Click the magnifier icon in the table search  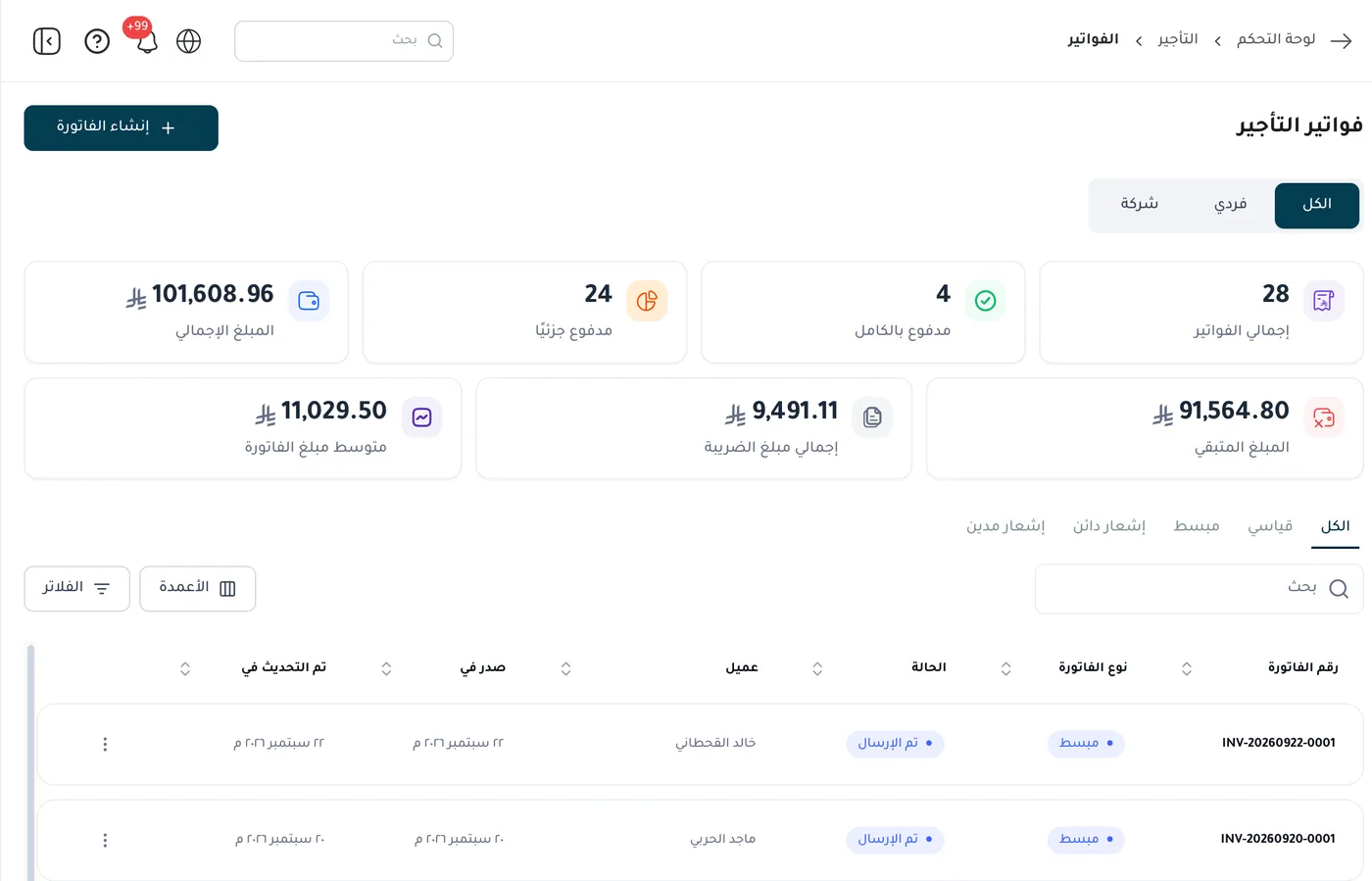pyautogui.click(x=1339, y=588)
